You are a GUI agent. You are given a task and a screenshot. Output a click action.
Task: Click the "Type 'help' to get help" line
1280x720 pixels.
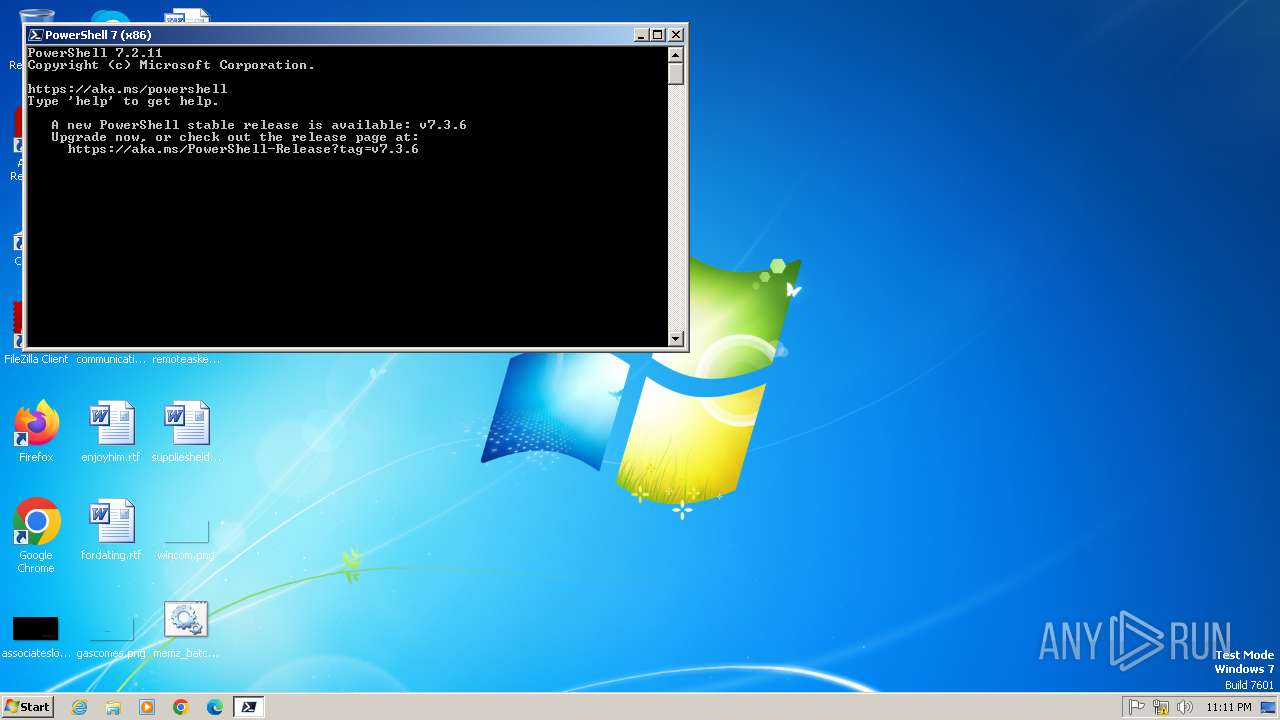pos(123,101)
